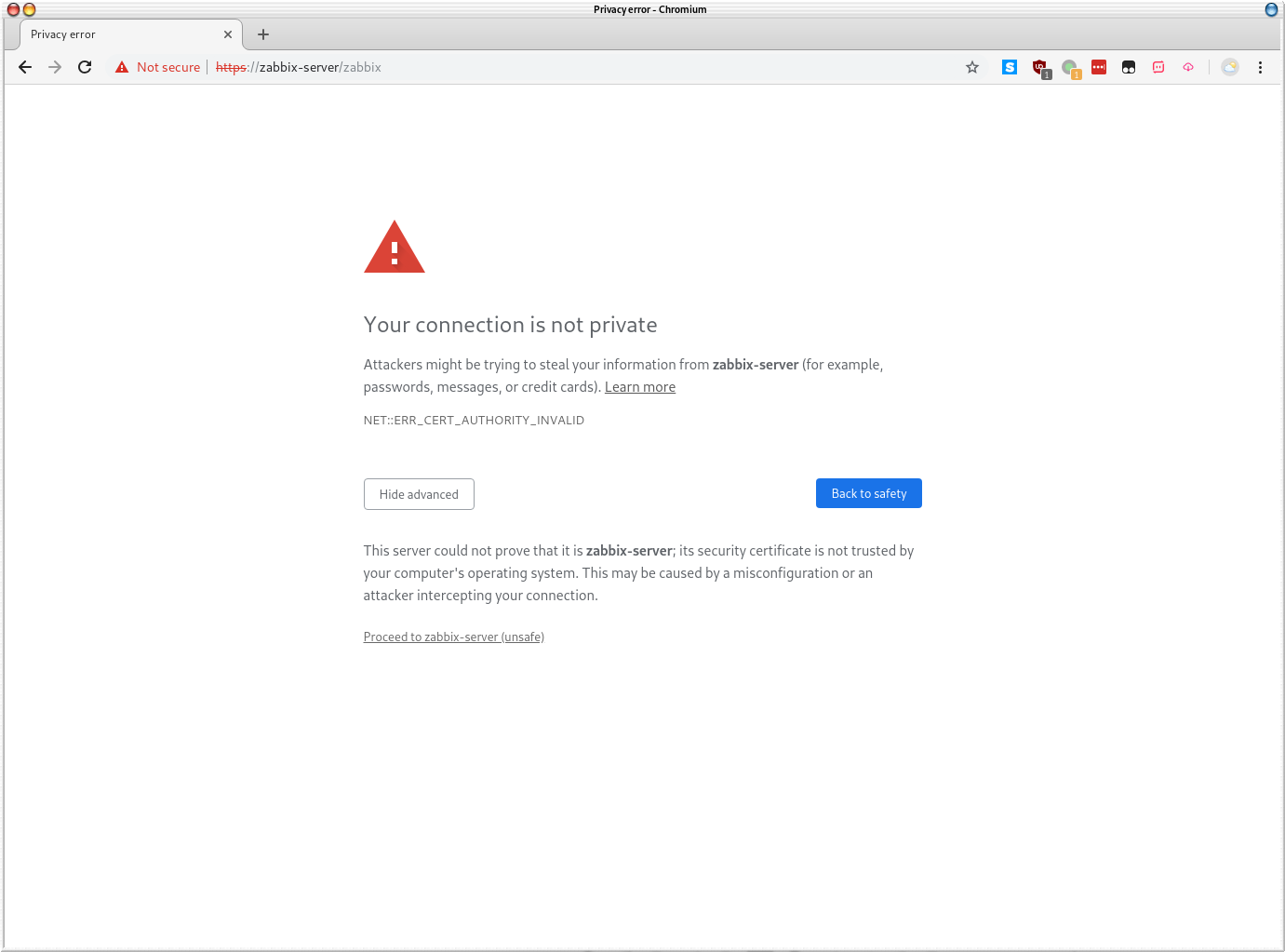Click the red close button in title bar
The height and width of the screenshot is (952, 1285).
click(x=13, y=9)
